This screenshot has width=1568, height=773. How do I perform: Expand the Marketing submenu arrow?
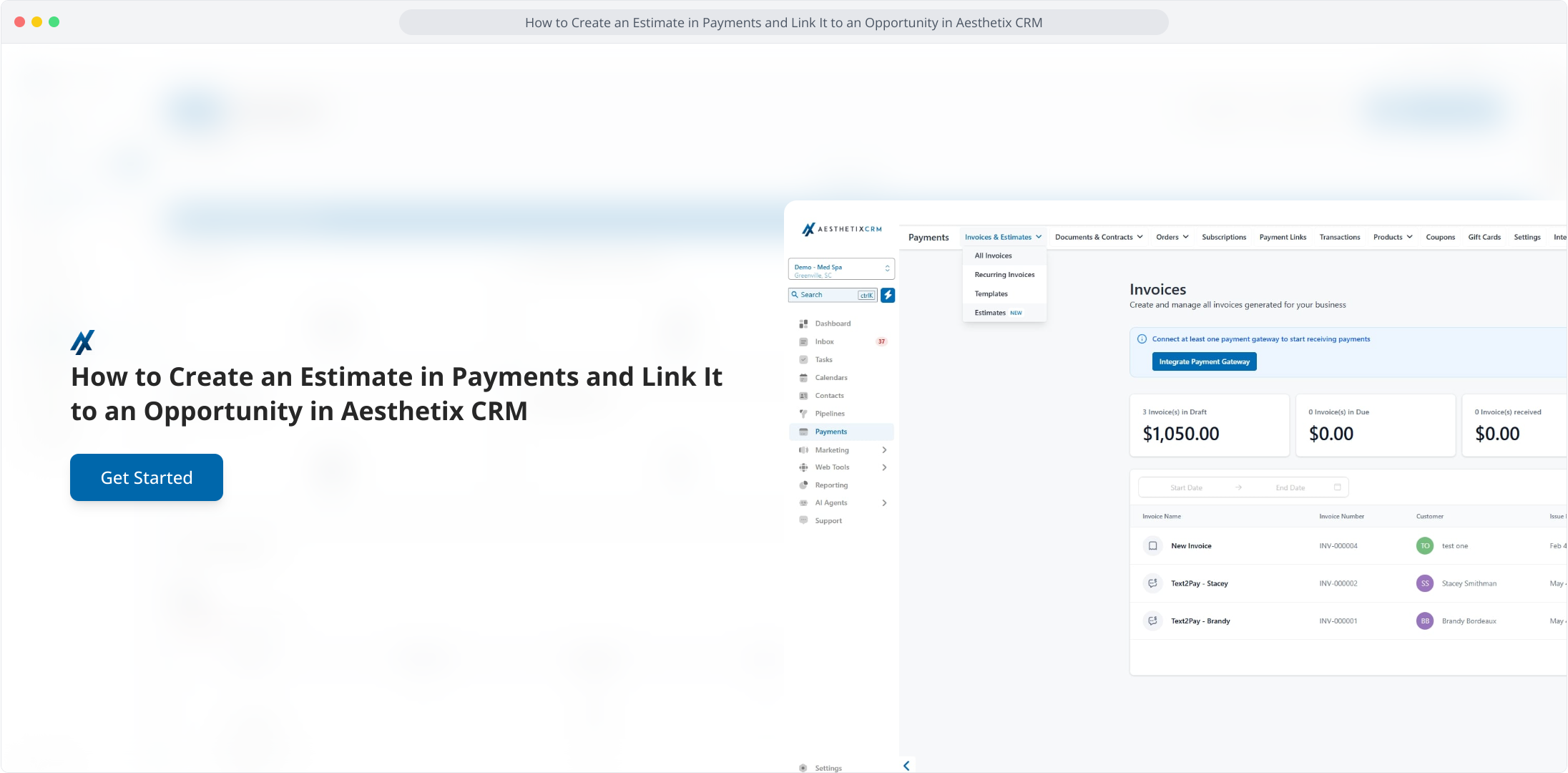[x=885, y=450]
